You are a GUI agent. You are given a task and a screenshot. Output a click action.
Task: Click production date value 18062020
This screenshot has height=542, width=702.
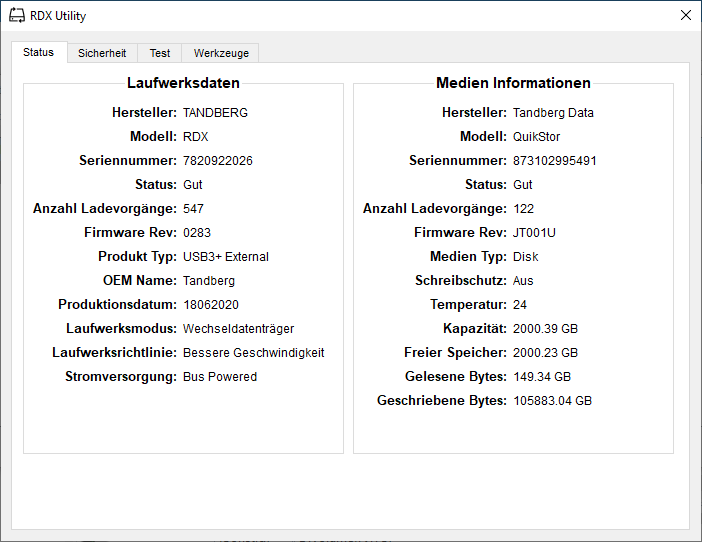point(211,305)
